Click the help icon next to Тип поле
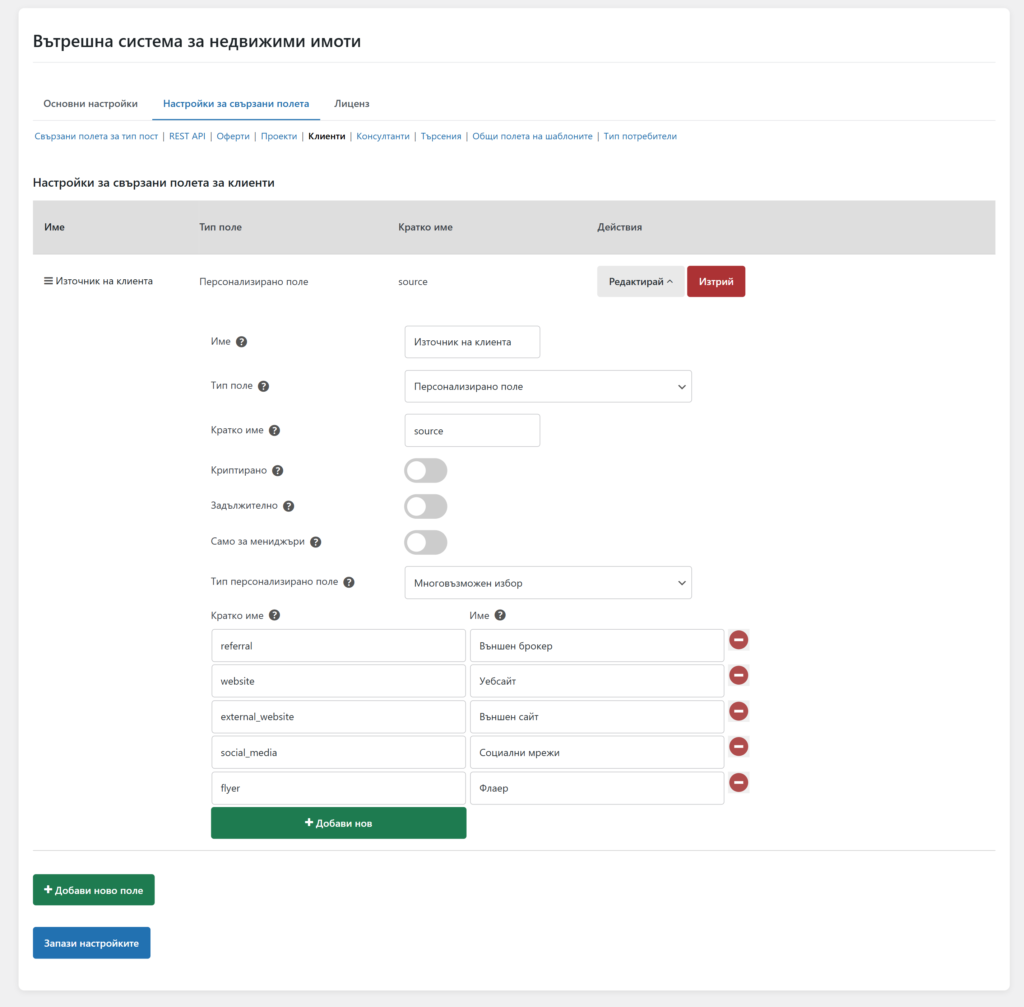Screen dimensions: 1024x1007 tap(263, 386)
